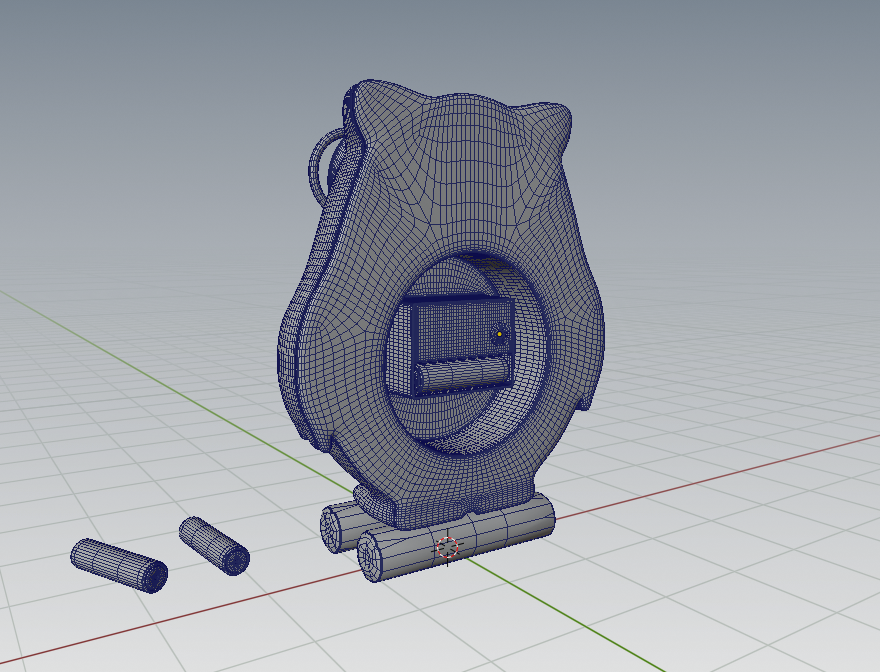Click the yellow point on the inner box

[x=499, y=334]
